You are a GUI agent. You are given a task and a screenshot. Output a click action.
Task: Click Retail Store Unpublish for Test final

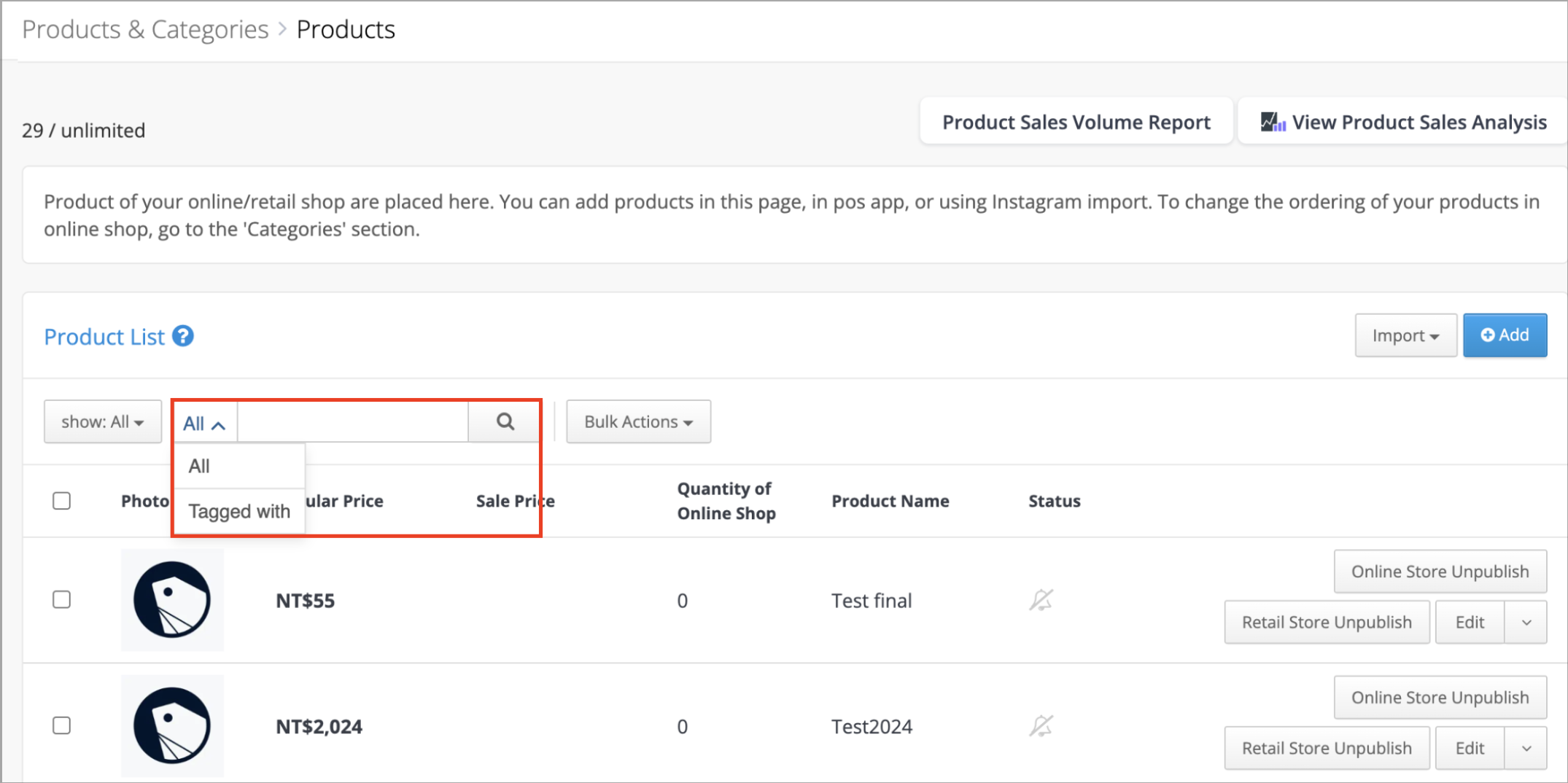click(x=1327, y=623)
